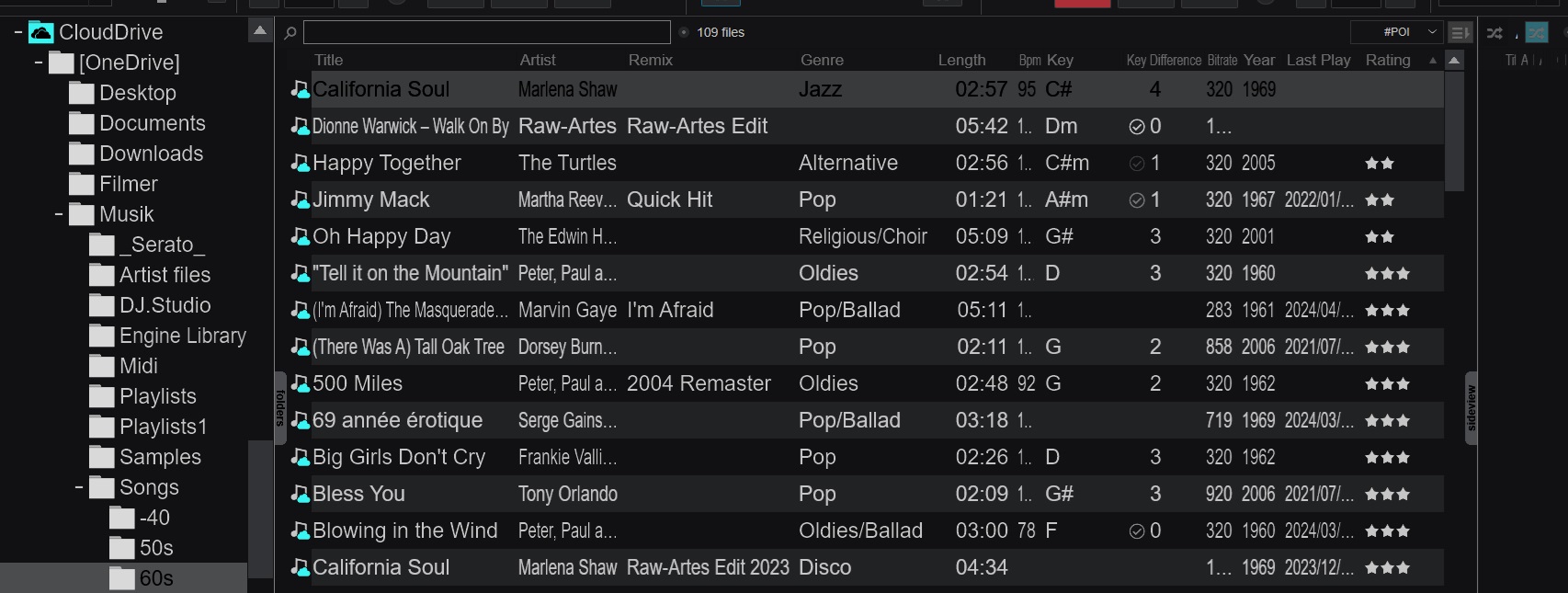The image size is (1568, 593).
Task: Click the Downloads folder icon
Action: point(82,154)
